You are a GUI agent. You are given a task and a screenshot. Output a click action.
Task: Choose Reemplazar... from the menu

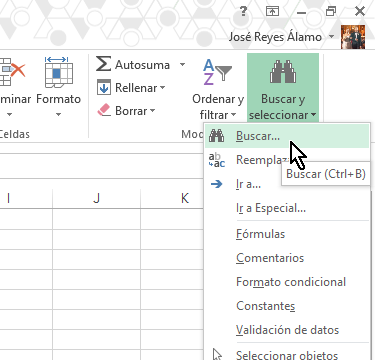point(287,160)
